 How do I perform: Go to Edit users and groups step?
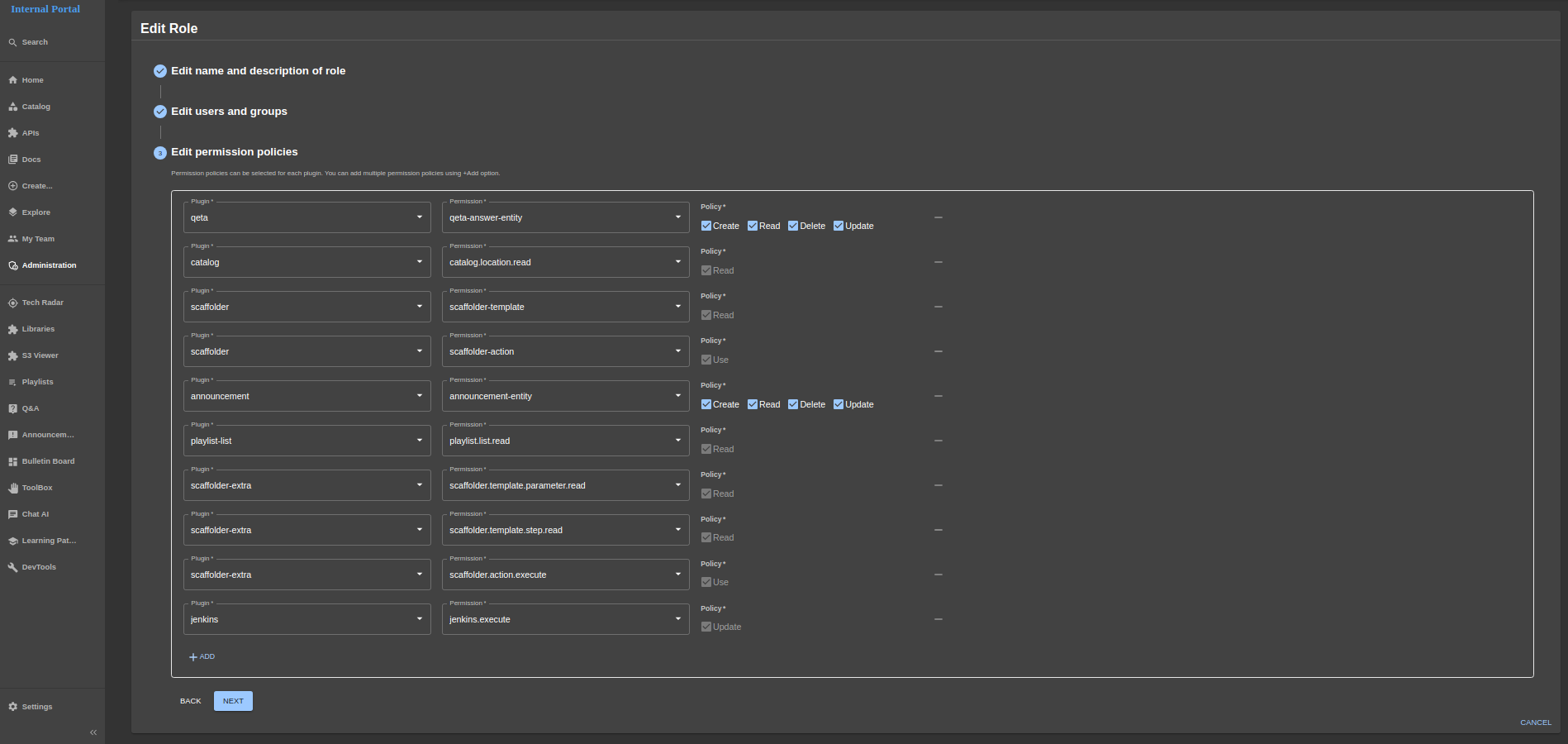(x=229, y=112)
